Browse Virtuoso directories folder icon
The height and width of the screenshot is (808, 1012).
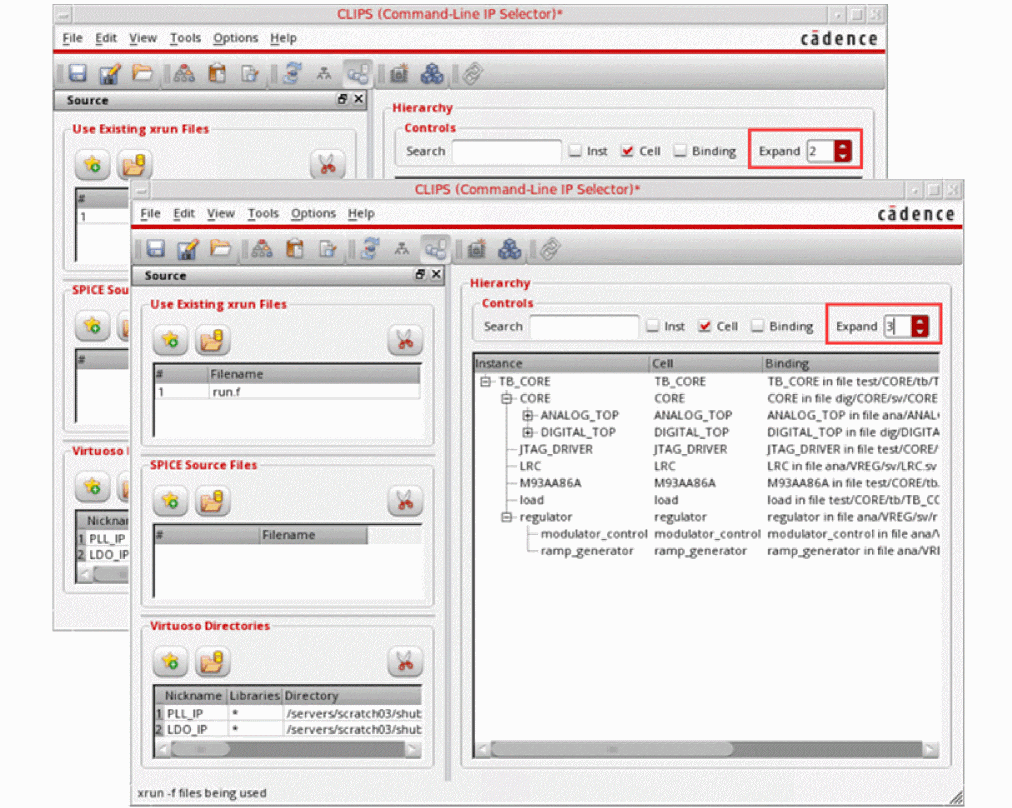pos(212,662)
